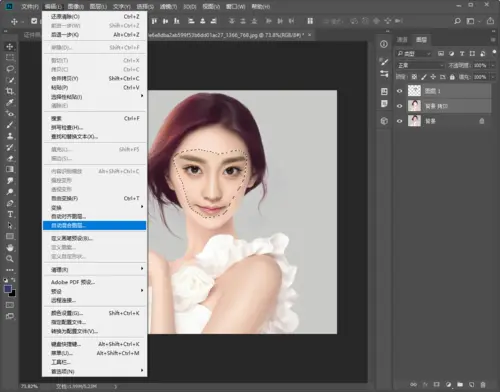Expand the layer opacity dropdown arrow
The image size is (500, 392).
tap(493, 65)
